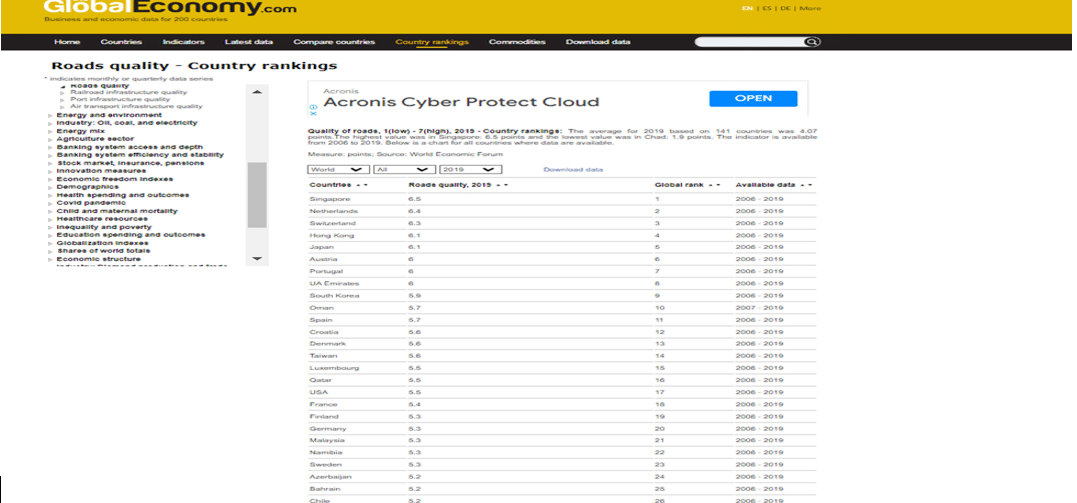Click the GlobalEconomy.com logo
Screen dimensions: 1077x503
pyautogui.click(x=170, y=10)
